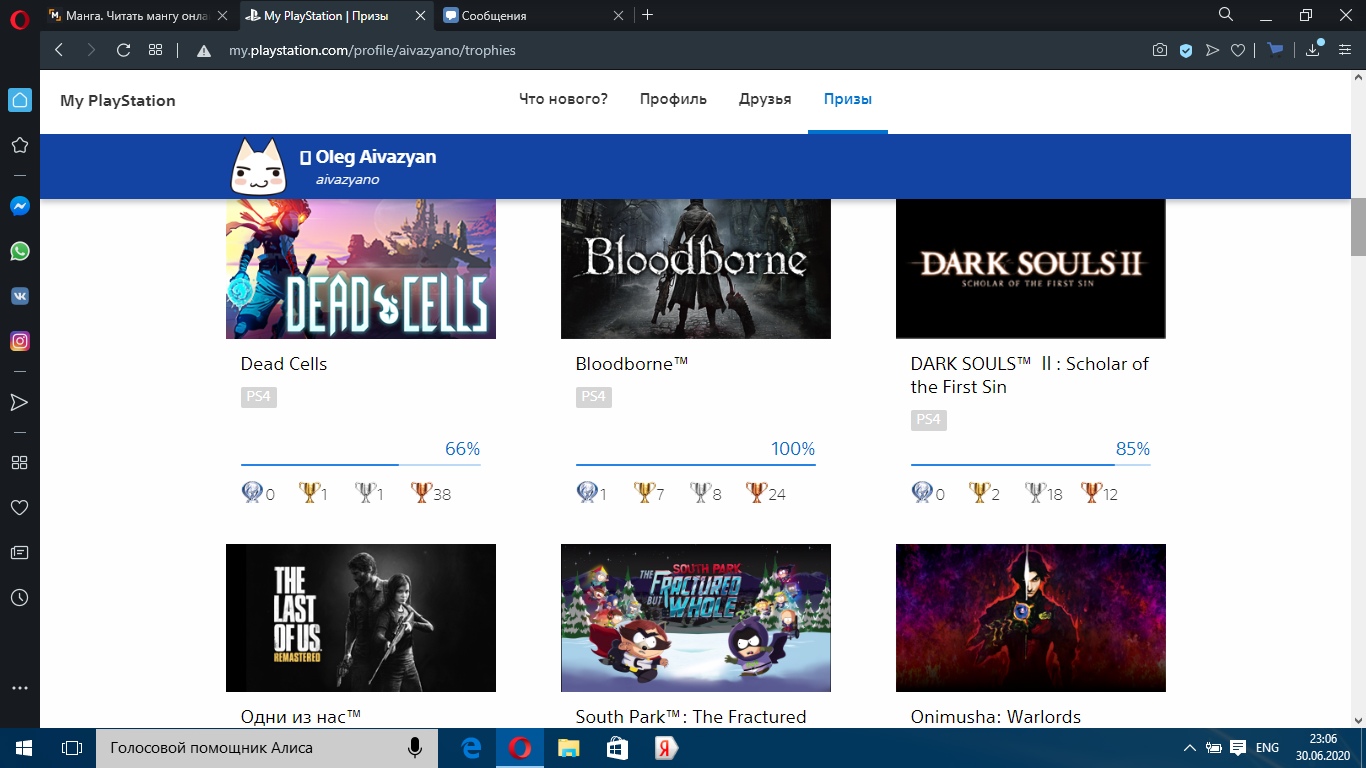Take a snapshot with the camera icon
1366x768 pixels.
click(x=1160, y=50)
